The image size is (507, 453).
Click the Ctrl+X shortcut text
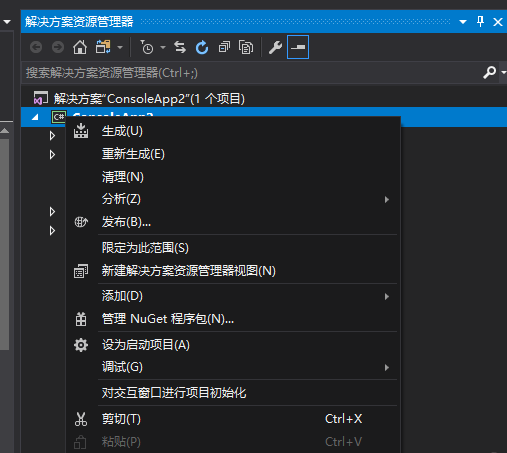click(343, 419)
